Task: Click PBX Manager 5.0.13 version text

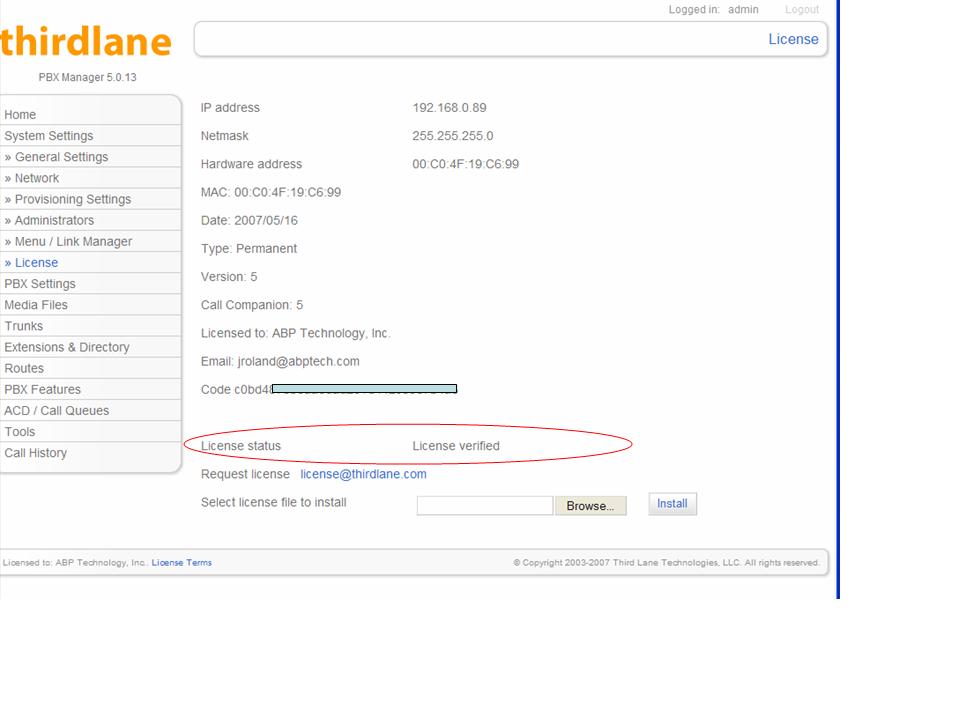Action: click(x=88, y=77)
